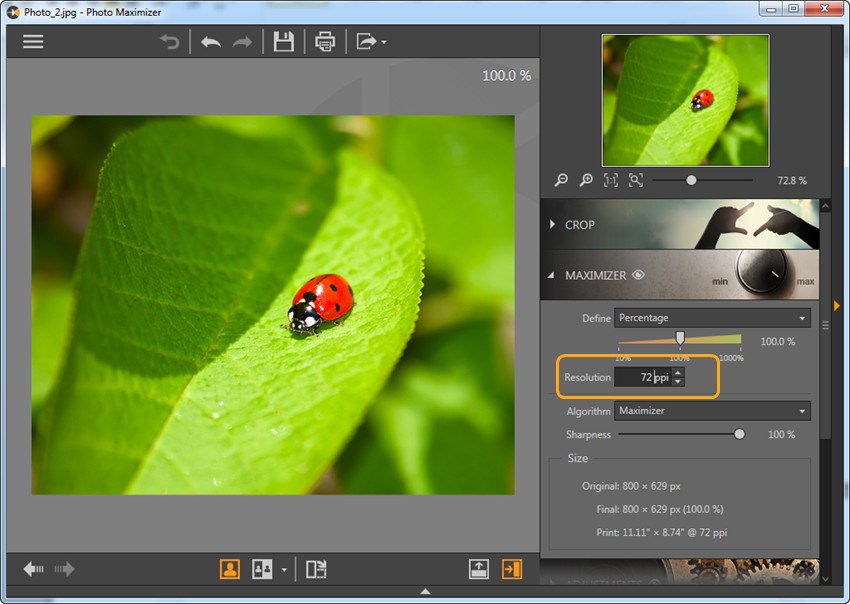Click the redo arrow icon
Screen dimensions: 850x604
coord(242,42)
